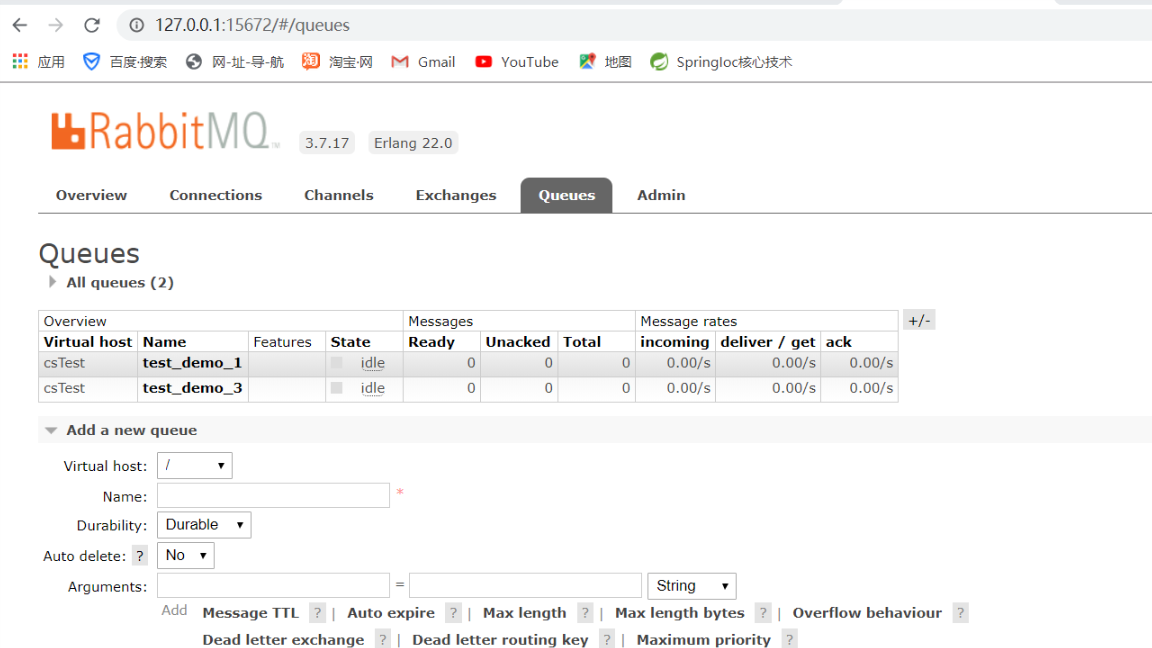Open the 百度·搜索 bookmark
The image size is (1152, 648).
125,62
